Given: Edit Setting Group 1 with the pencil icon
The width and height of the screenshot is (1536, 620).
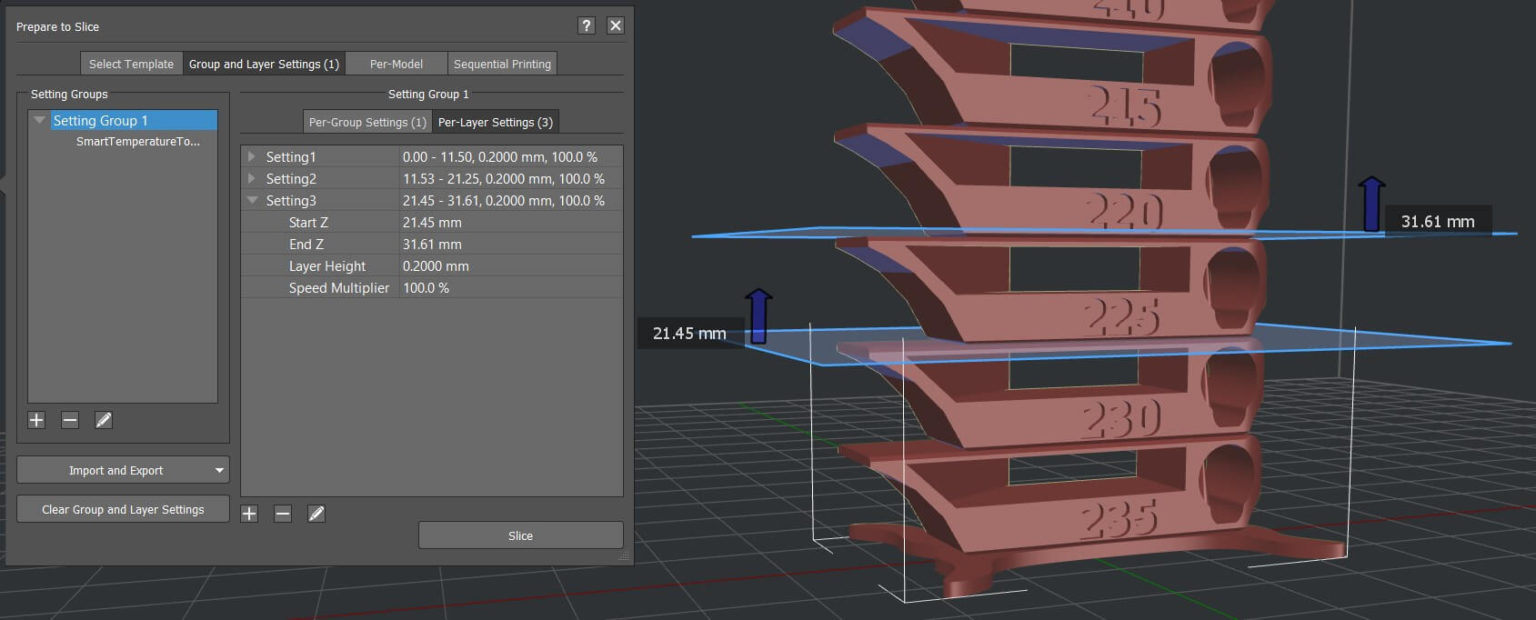Looking at the screenshot, I should click(x=103, y=420).
